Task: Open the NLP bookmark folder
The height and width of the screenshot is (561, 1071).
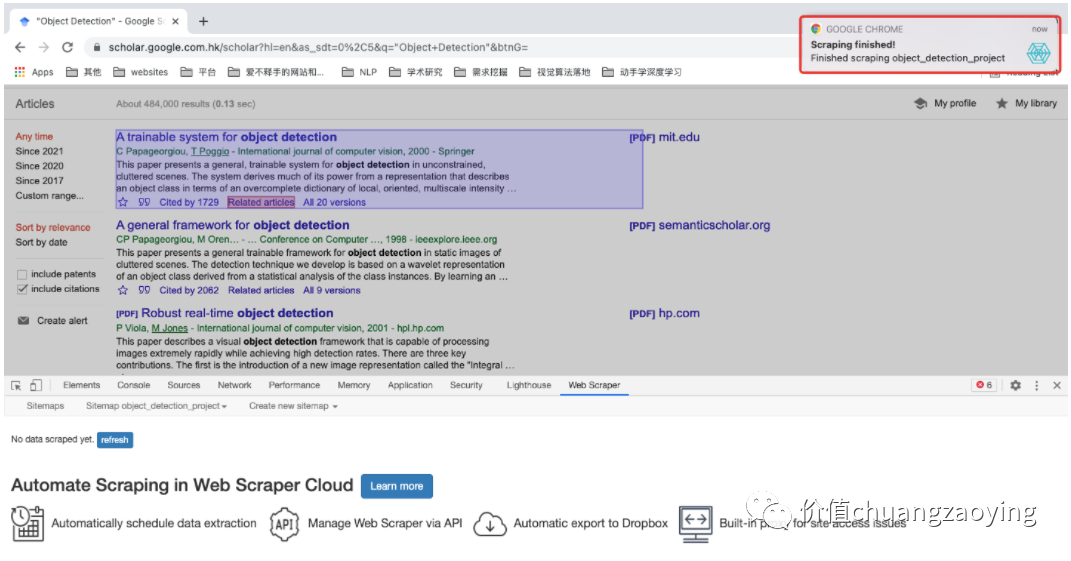Action: 359,72
